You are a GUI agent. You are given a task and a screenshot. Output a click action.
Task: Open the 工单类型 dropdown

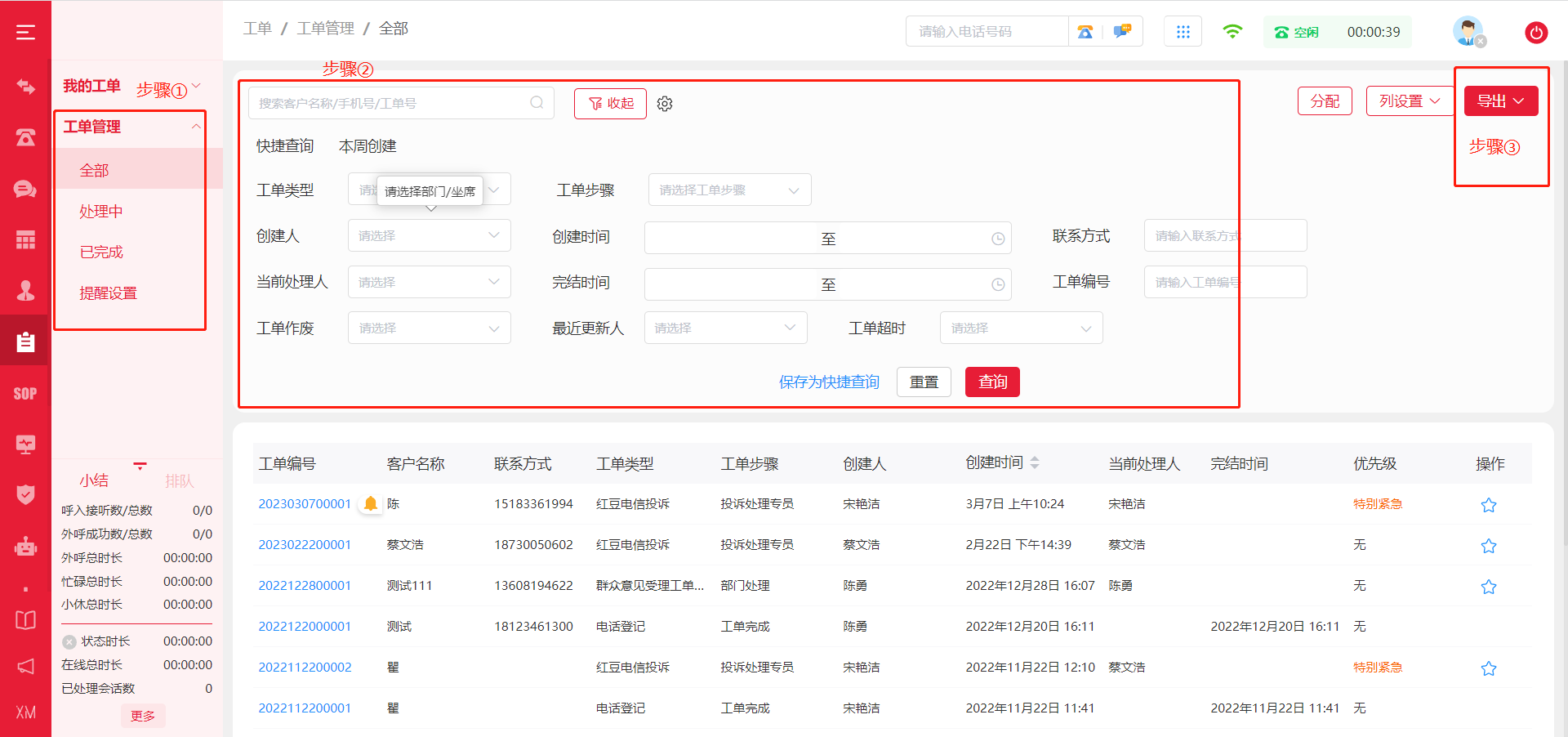click(430, 190)
